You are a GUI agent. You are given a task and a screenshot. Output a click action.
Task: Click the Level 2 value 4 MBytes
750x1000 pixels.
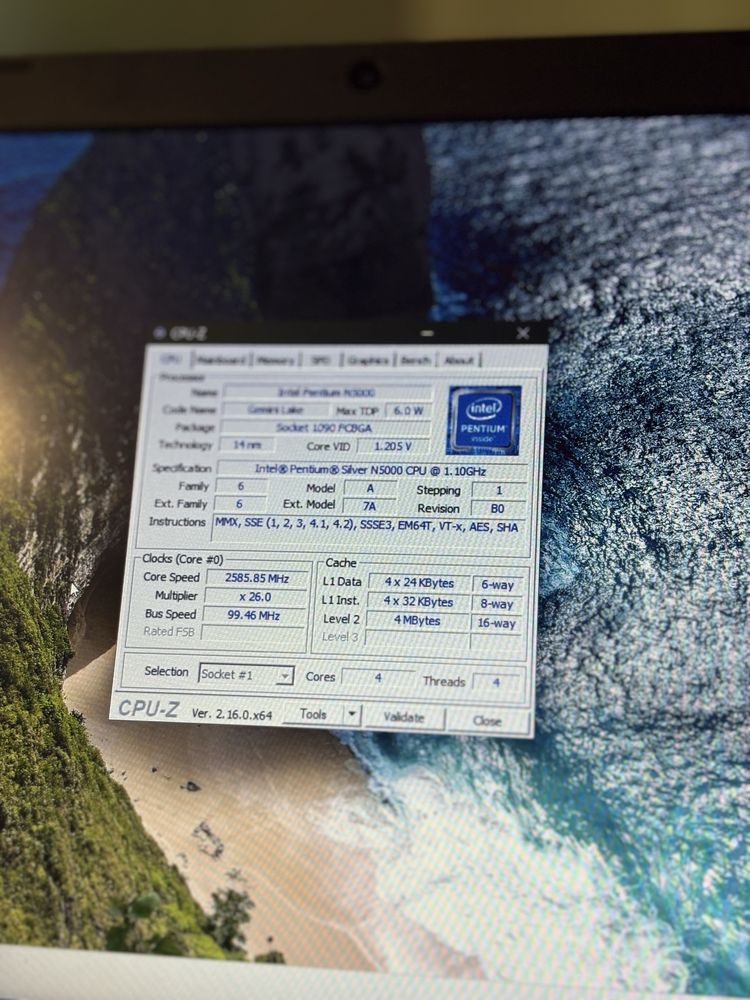(417, 621)
